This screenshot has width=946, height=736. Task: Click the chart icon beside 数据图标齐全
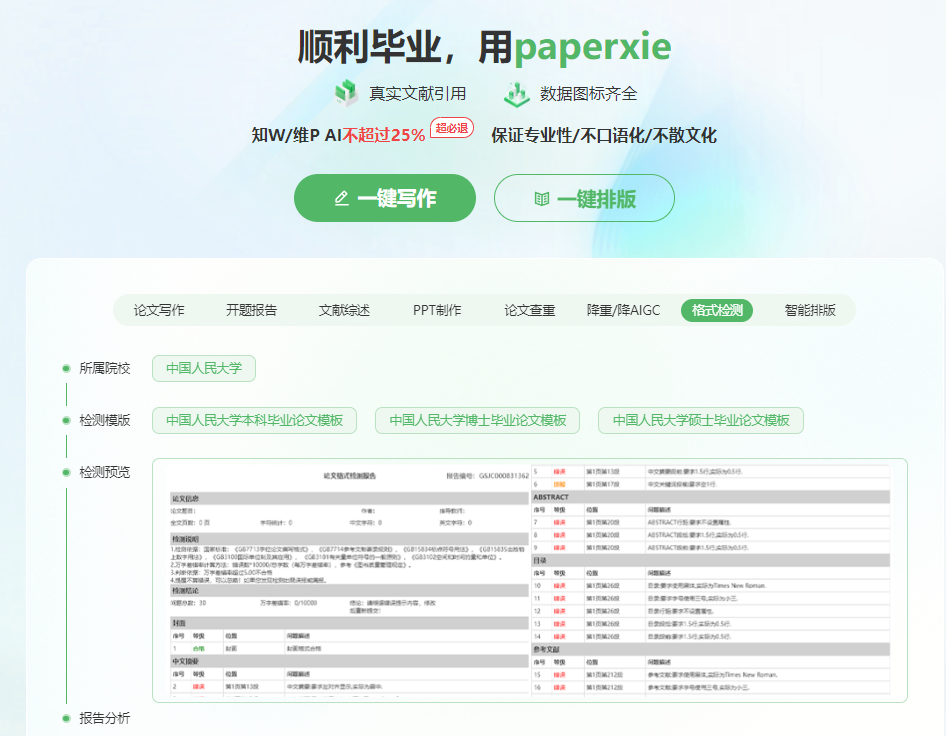click(517, 93)
